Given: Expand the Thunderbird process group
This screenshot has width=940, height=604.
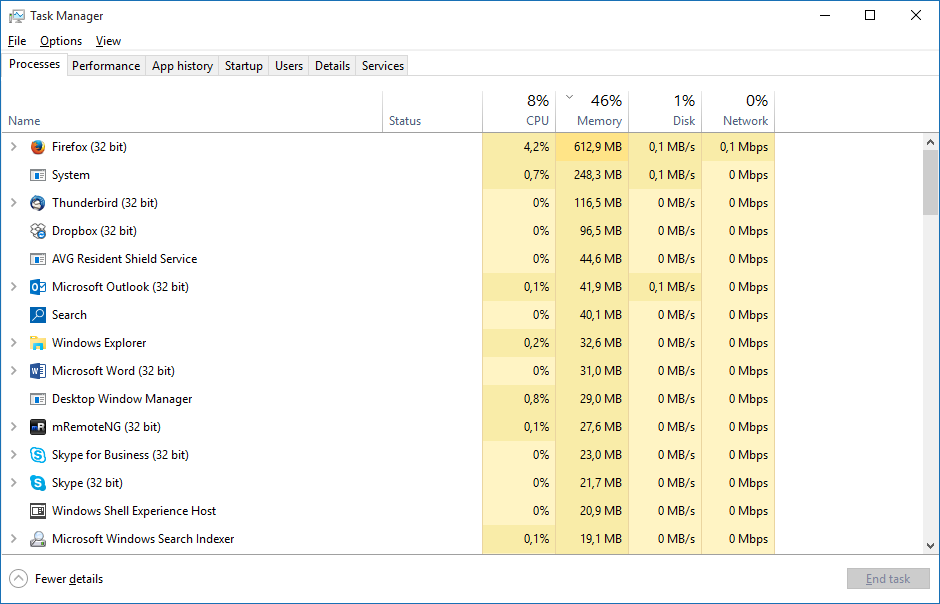Looking at the screenshot, I should [x=14, y=203].
